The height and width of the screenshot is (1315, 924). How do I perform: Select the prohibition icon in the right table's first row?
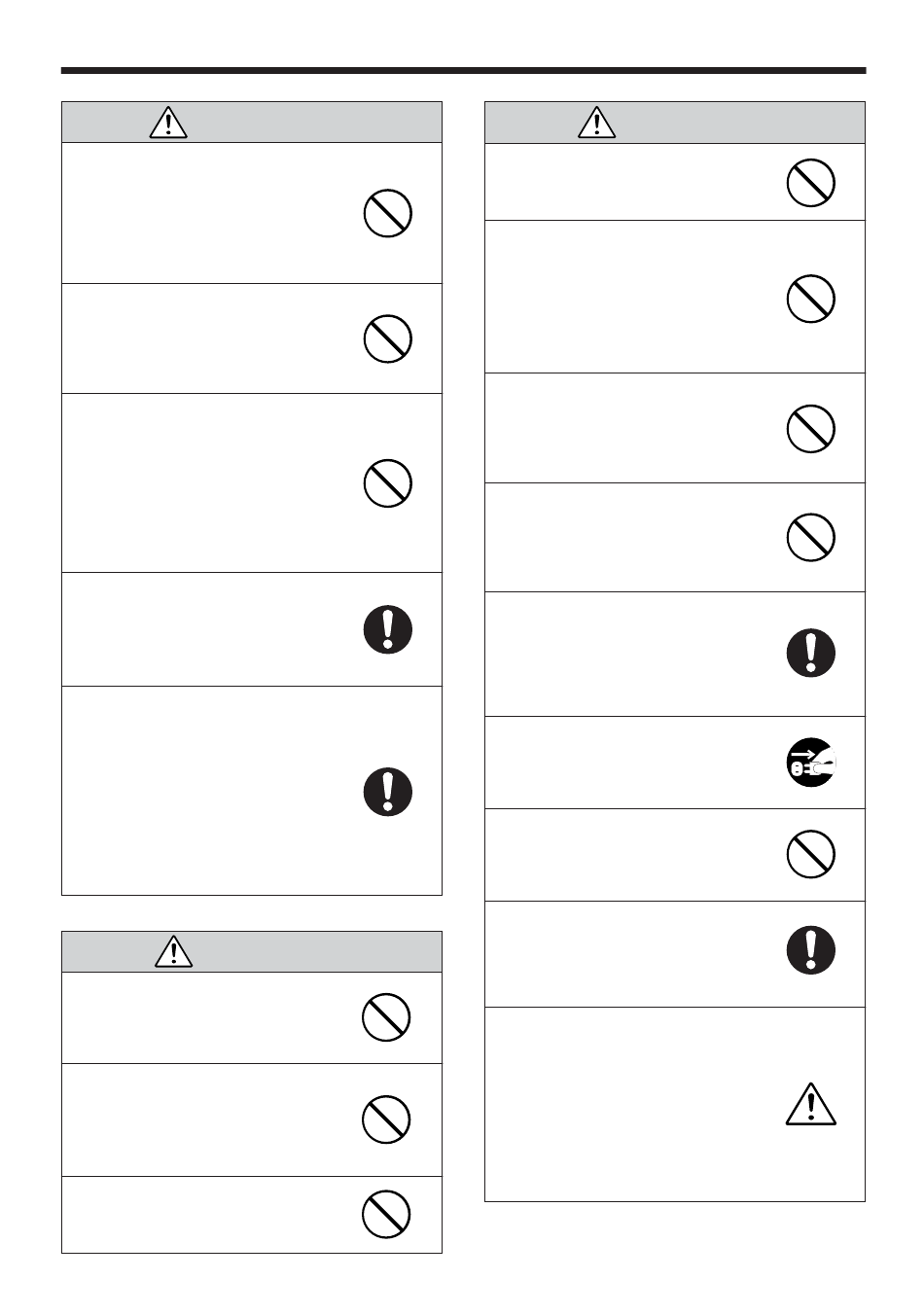(811, 182)
